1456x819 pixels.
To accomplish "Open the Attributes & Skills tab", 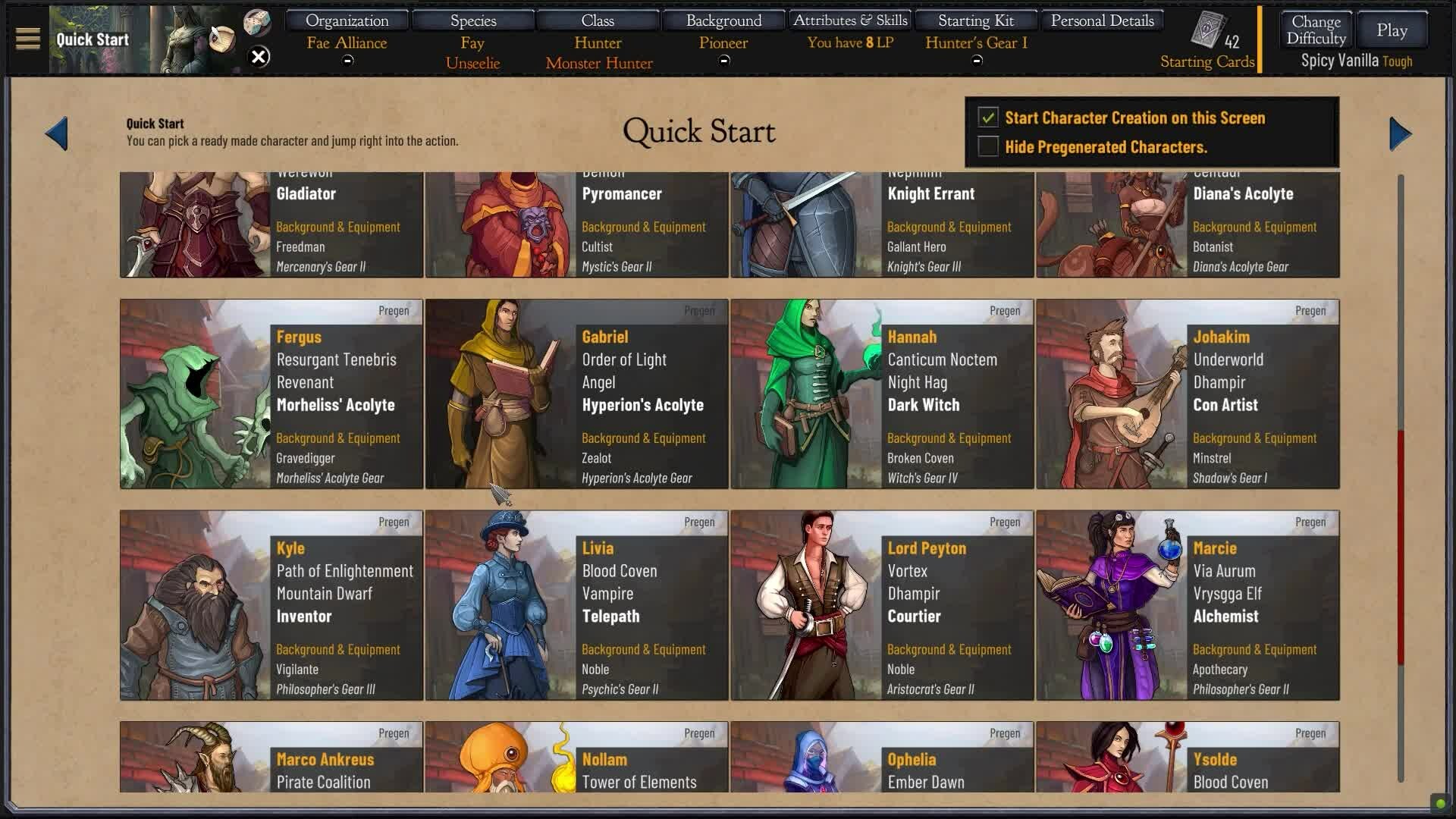I will coord(850,20).
